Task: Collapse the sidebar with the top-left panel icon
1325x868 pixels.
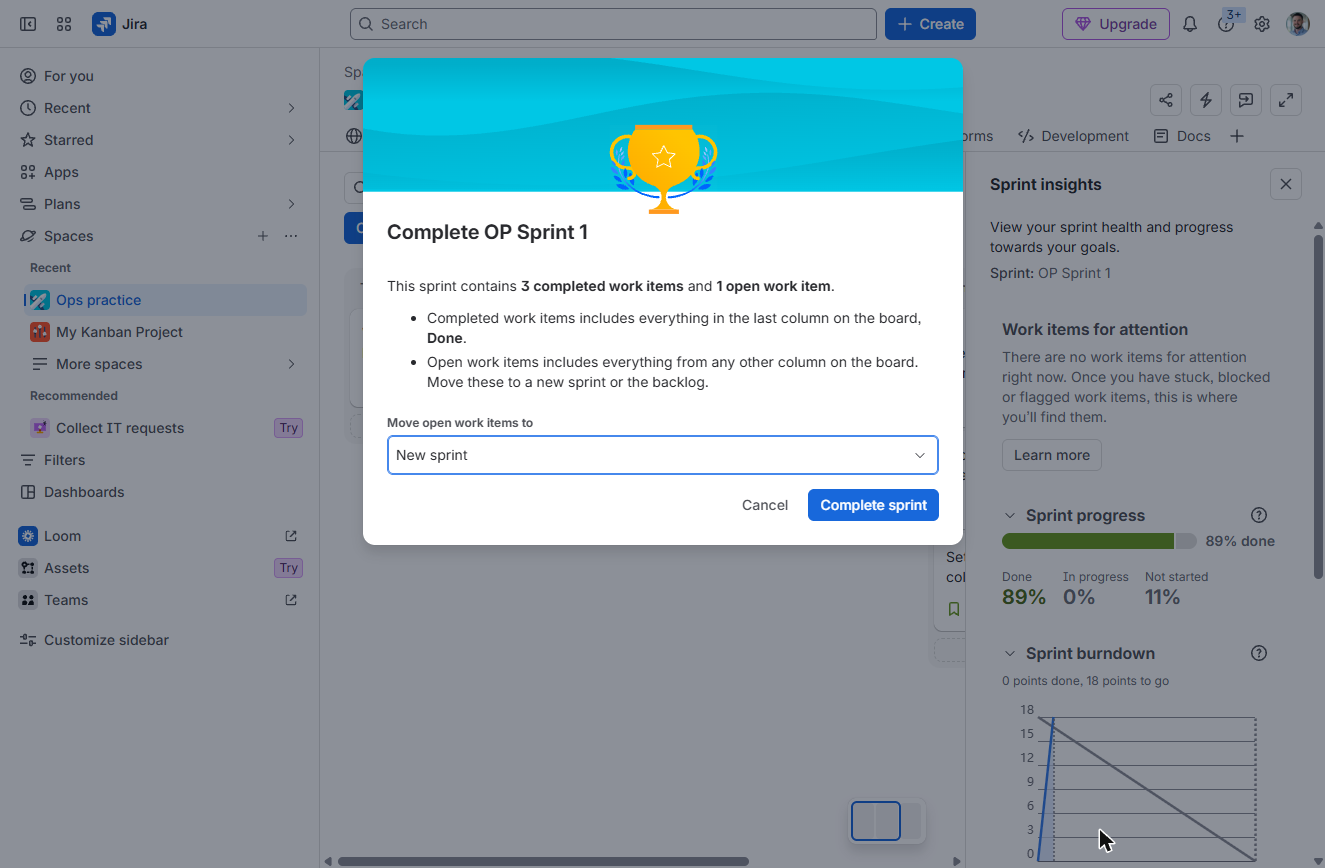Action: 28,24
